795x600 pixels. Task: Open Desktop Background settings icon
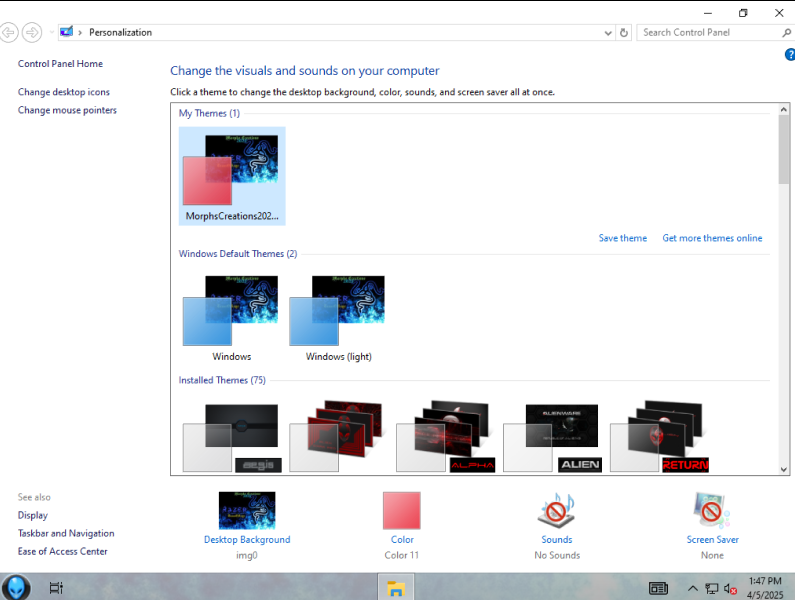247,510
